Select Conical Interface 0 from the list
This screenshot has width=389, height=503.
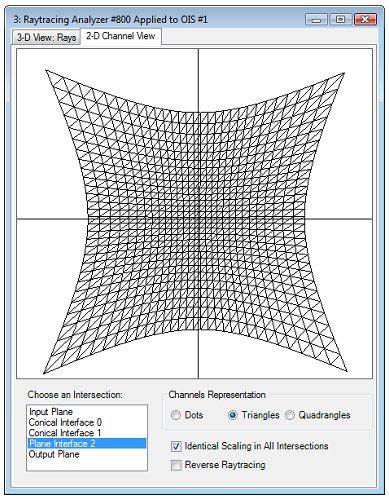pos(65,422)
